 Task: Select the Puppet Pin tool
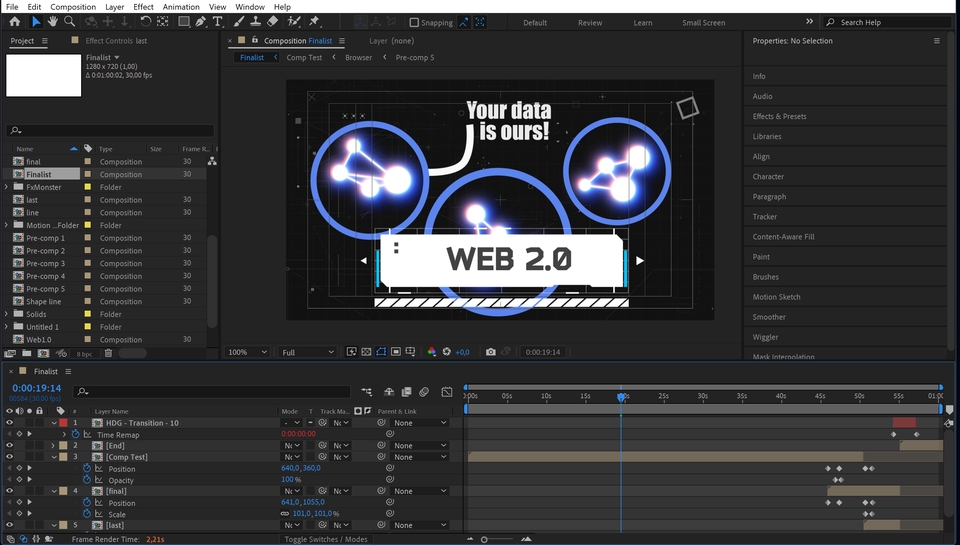tap(314, 22)
